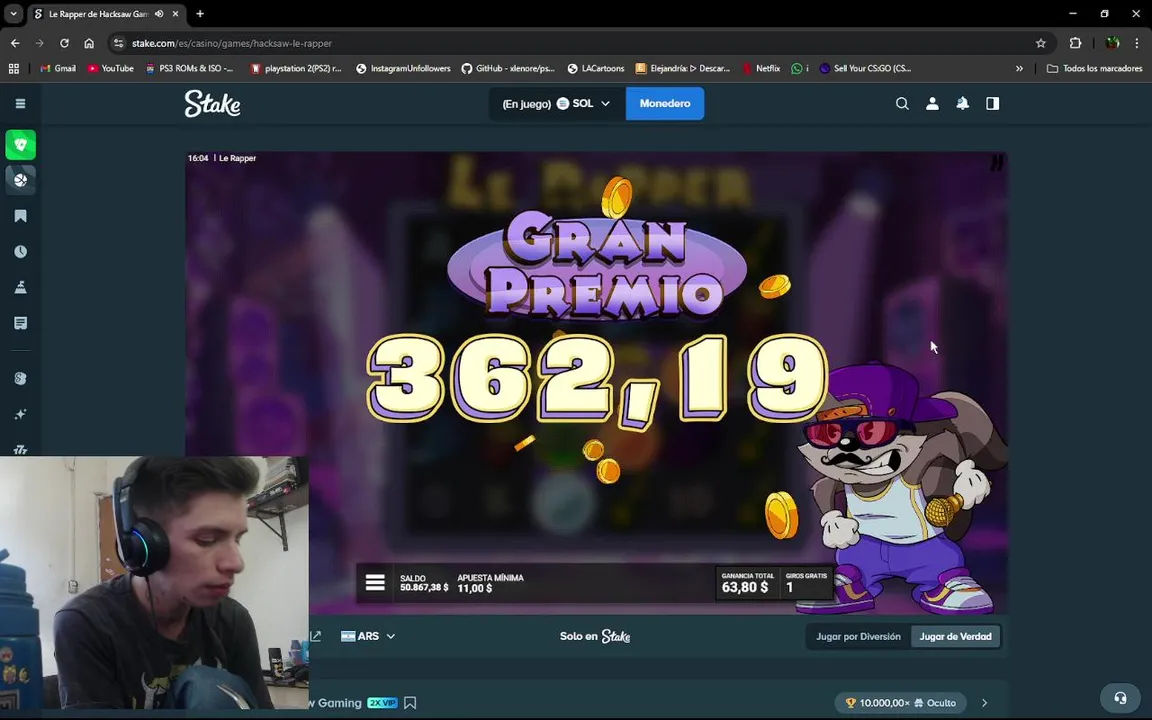Open the Chrome apps grid shortcut
Screen dimensions: 1152x720
[x=14, y=68]
